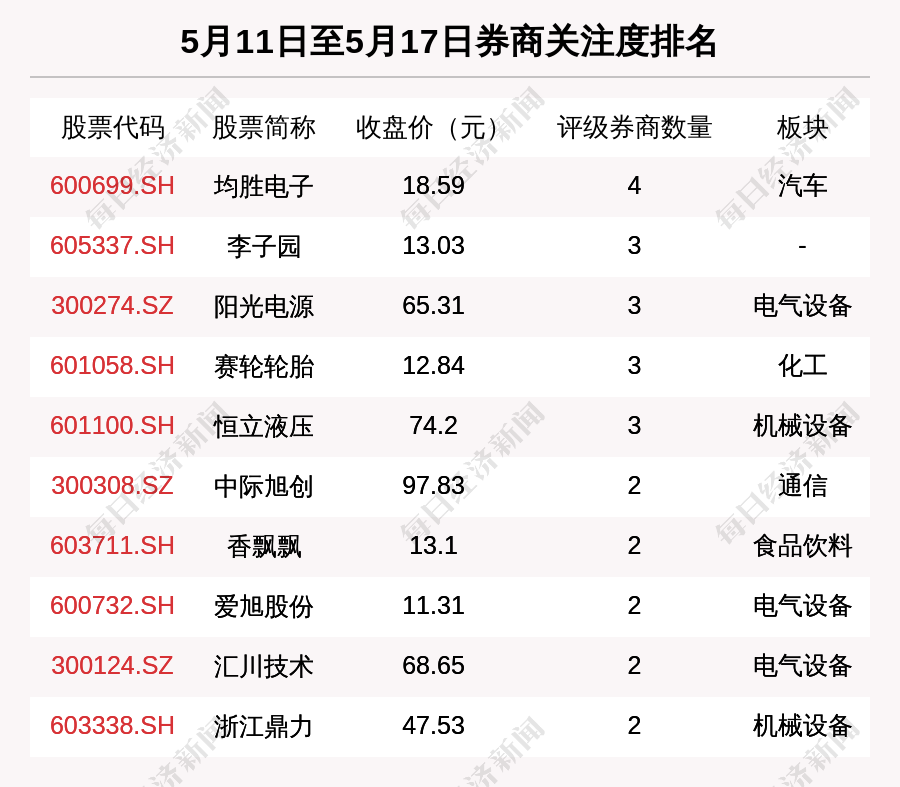The height and width of the screenshot is (787, 900).
Task: Click closing price 47.53
Action: click(433, 726)
